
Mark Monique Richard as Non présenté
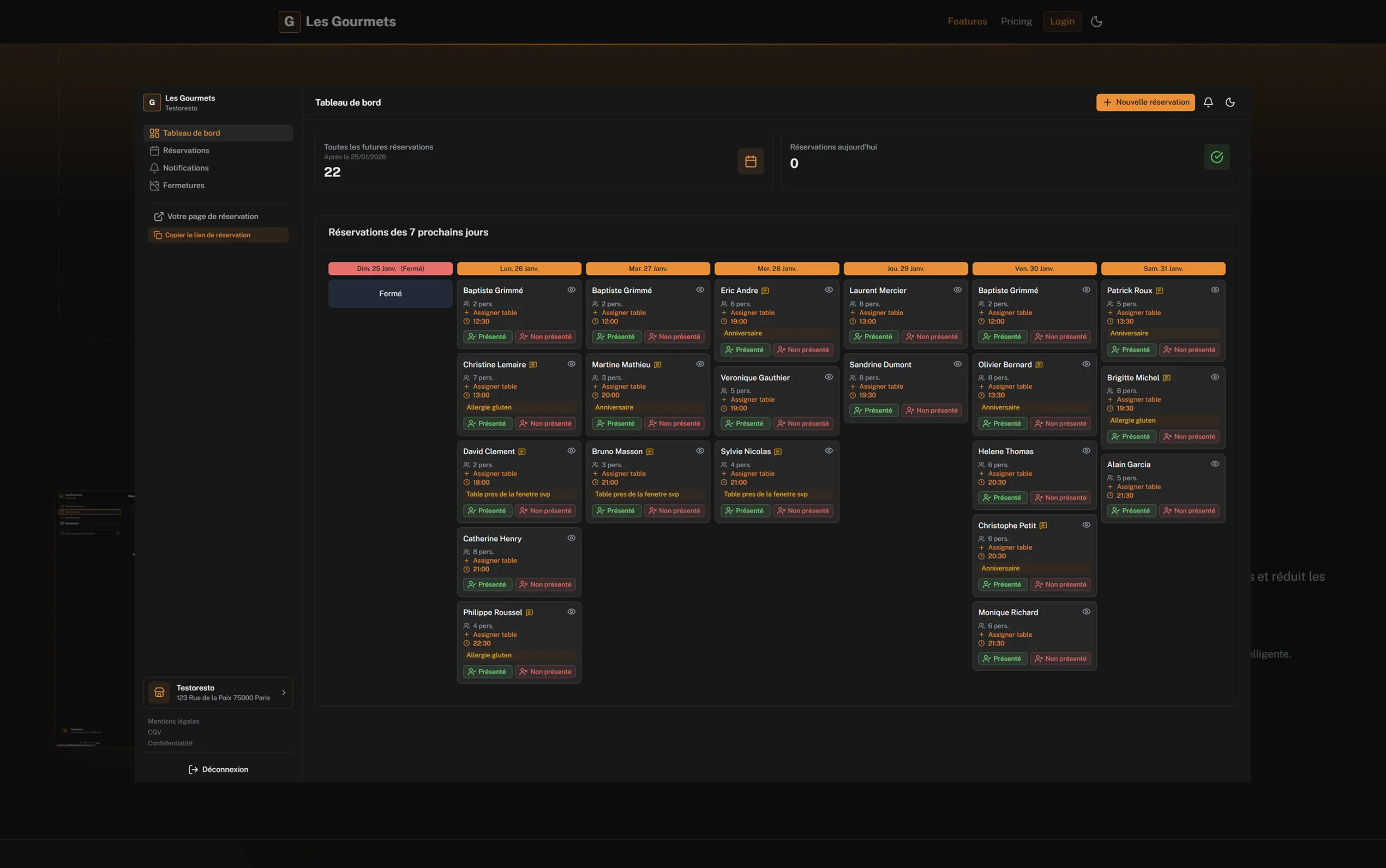point(1060,659)
